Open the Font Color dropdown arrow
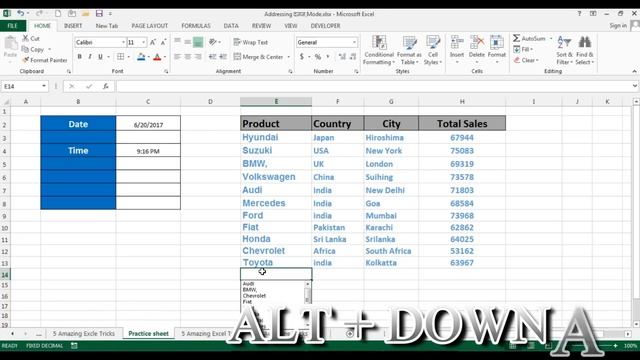This screenshot has height=360, width=640. tap(165, 57)
